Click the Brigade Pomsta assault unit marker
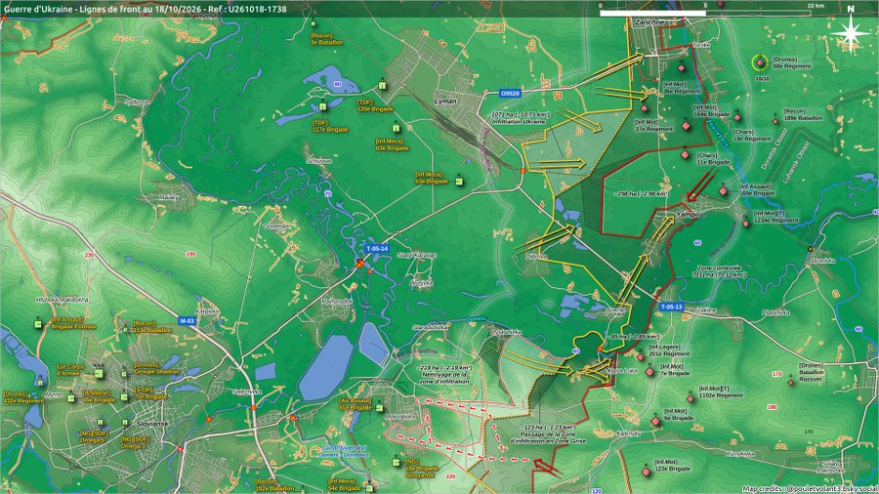This screenshot has height=494, width=879. 38,324
